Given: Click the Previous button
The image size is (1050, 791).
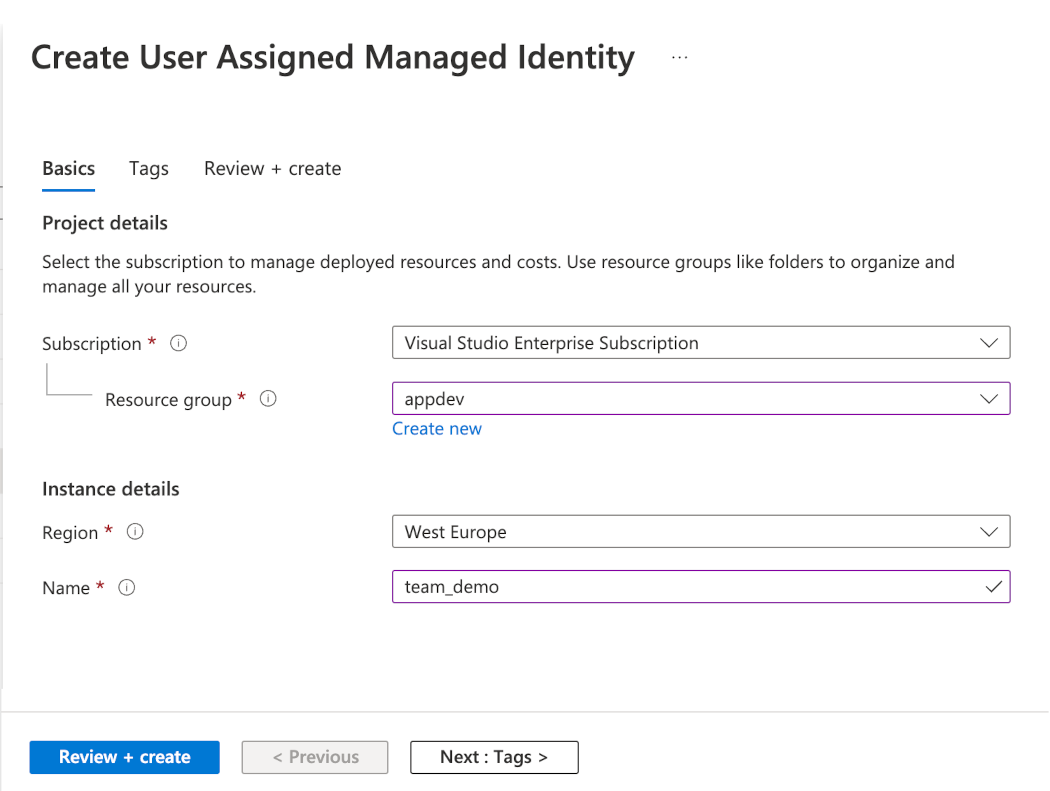Looking at the screenshot, I should tap(315, 757).
